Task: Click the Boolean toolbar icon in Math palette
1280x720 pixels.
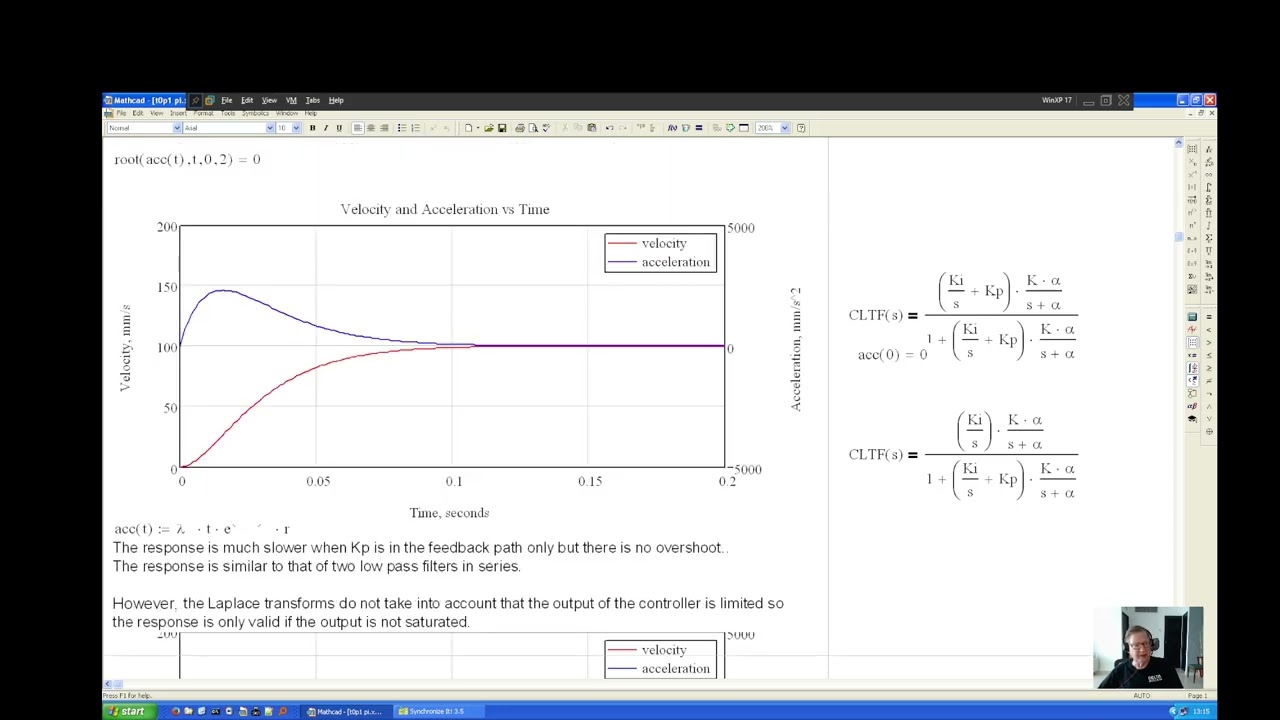Action: pyautogui.click(x=1192, y=380)
